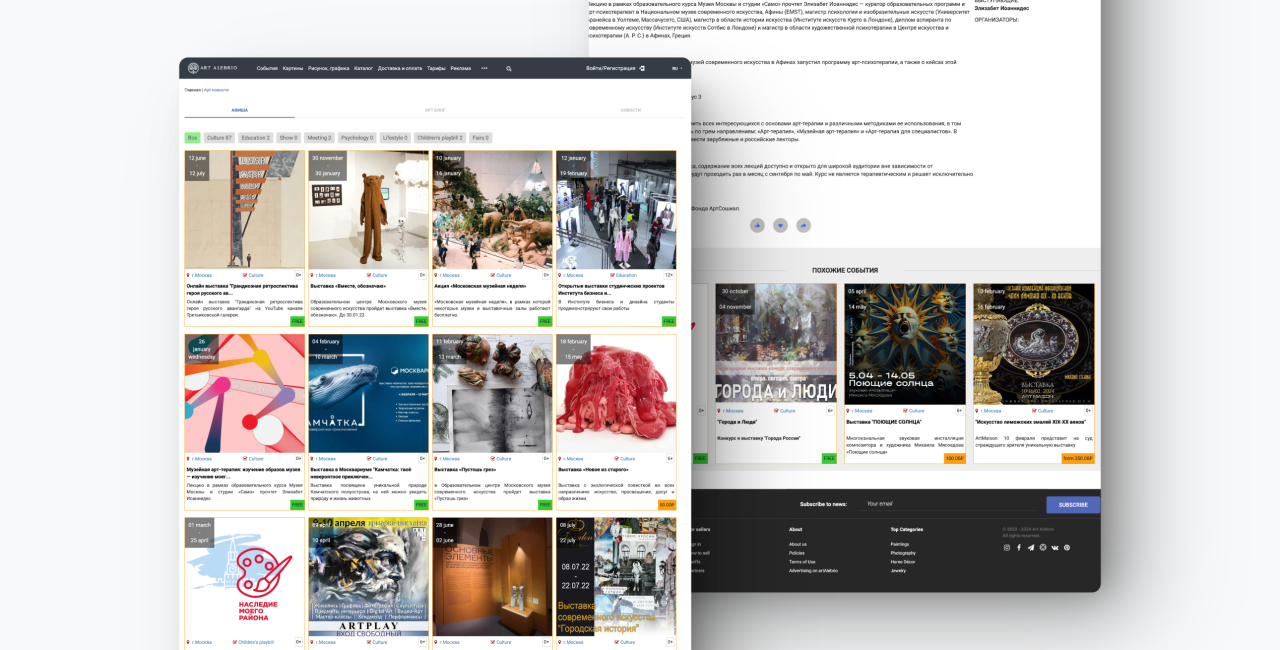
Task: Open the Камчатка whale exhibition thumbnail
Action: pos(369,394)
